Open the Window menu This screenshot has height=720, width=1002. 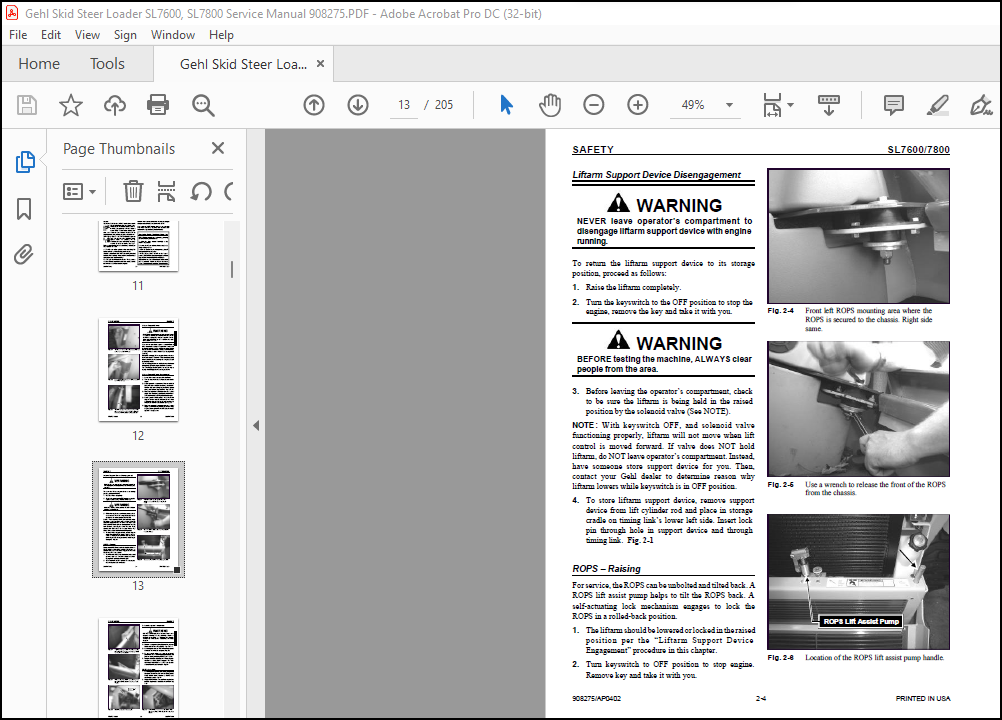click(173, 34)
